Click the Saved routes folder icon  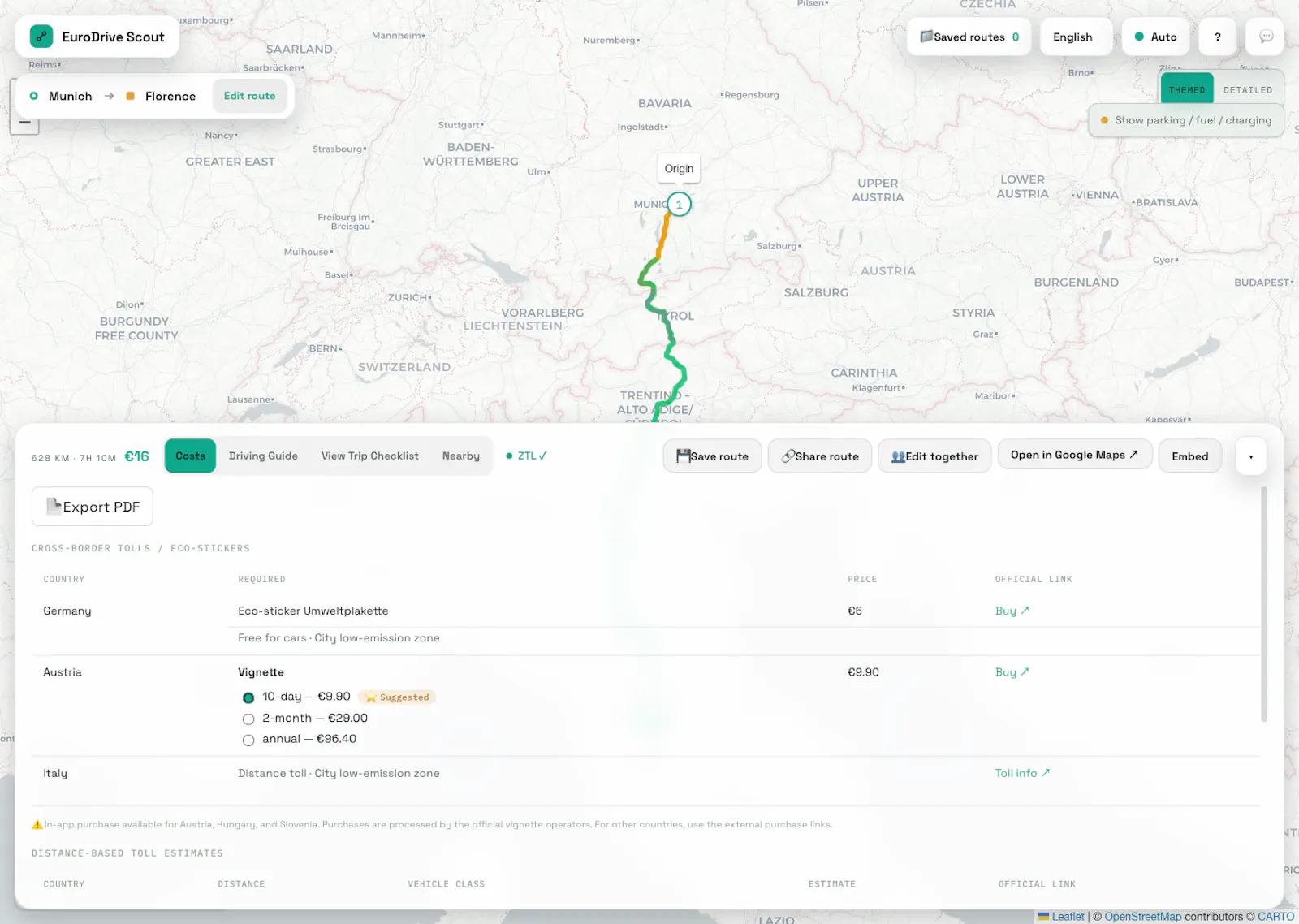(926, 37)
